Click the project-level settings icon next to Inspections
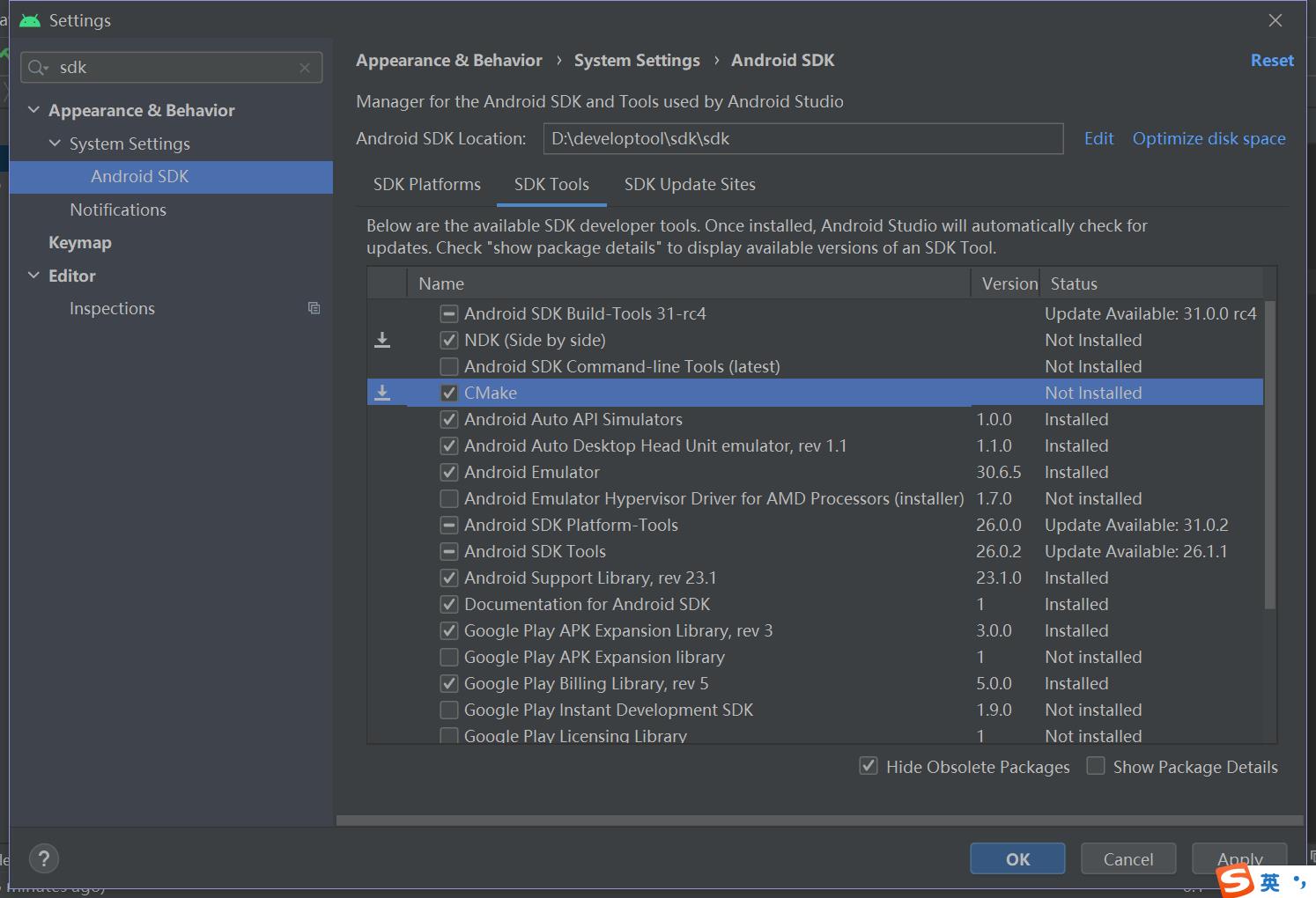1316x898 pixels. click(314, 308)
